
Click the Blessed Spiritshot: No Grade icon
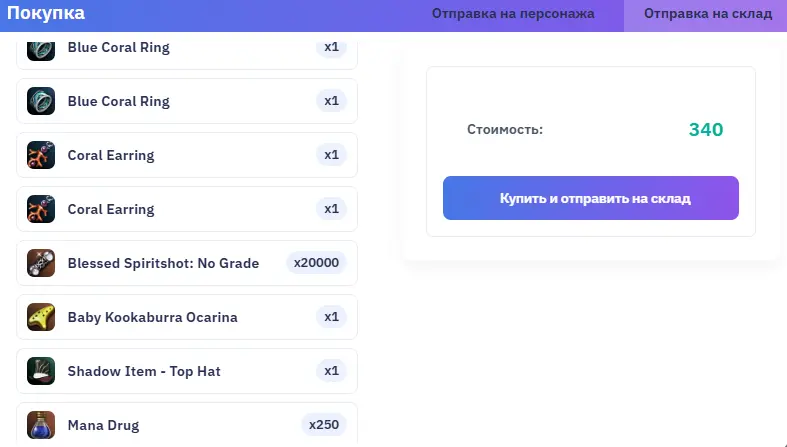tap(41, 263)
